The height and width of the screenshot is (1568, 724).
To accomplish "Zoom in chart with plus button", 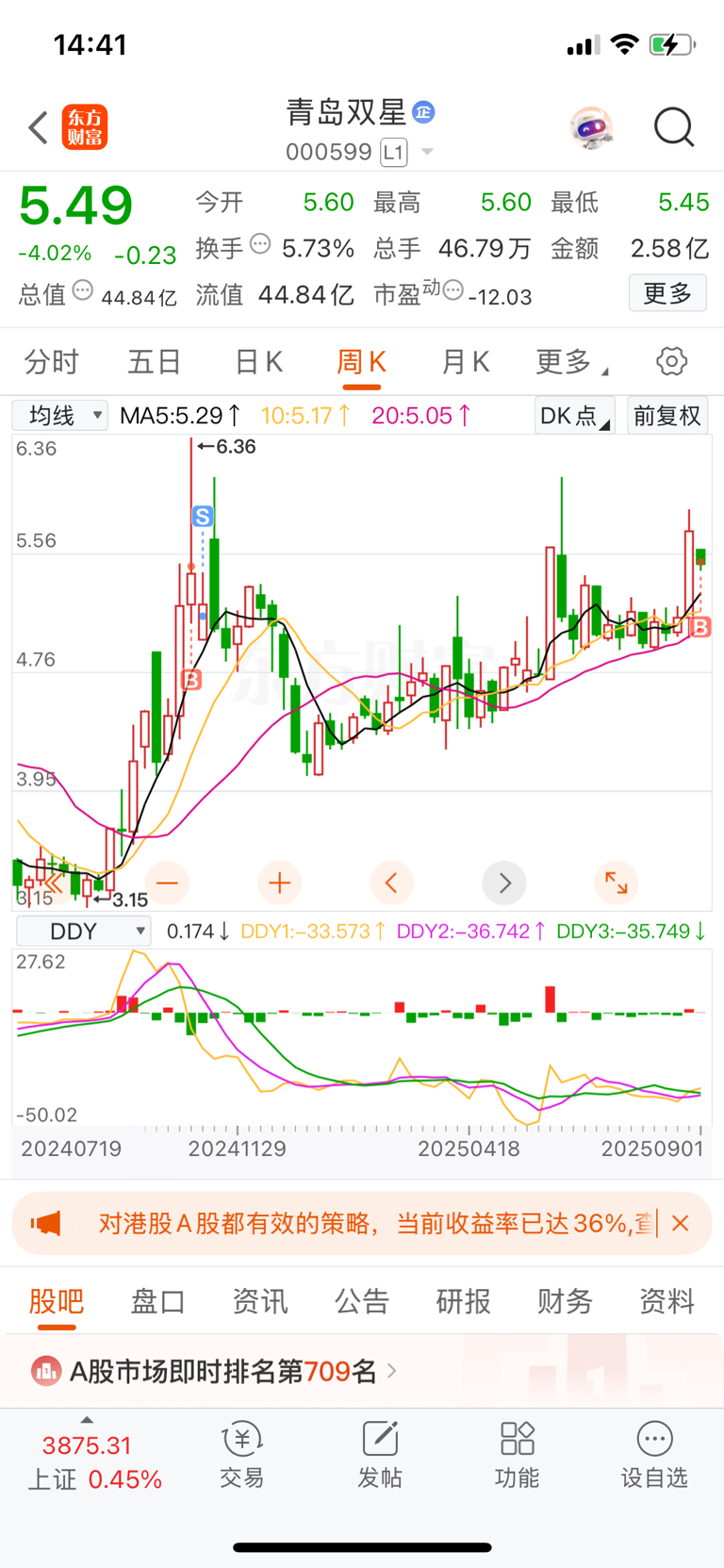I will 279,883.
